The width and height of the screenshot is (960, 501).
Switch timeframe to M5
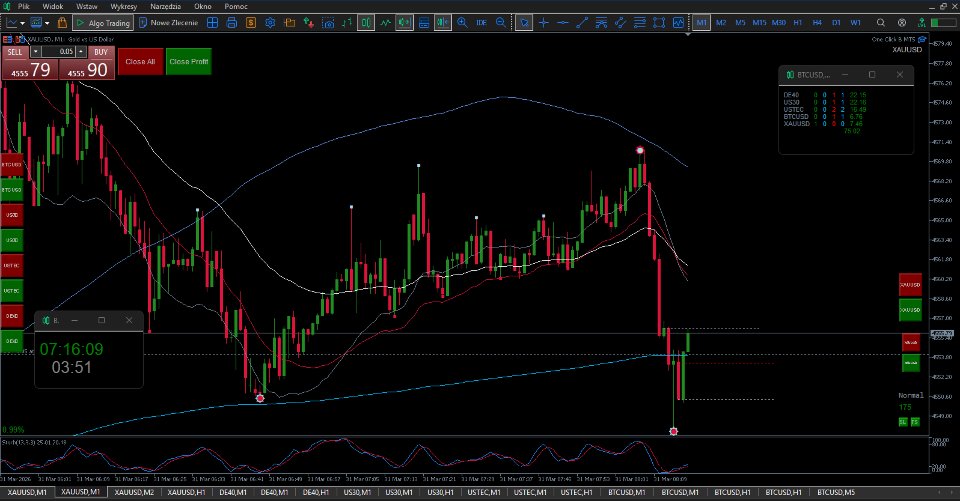click(740, 23)
